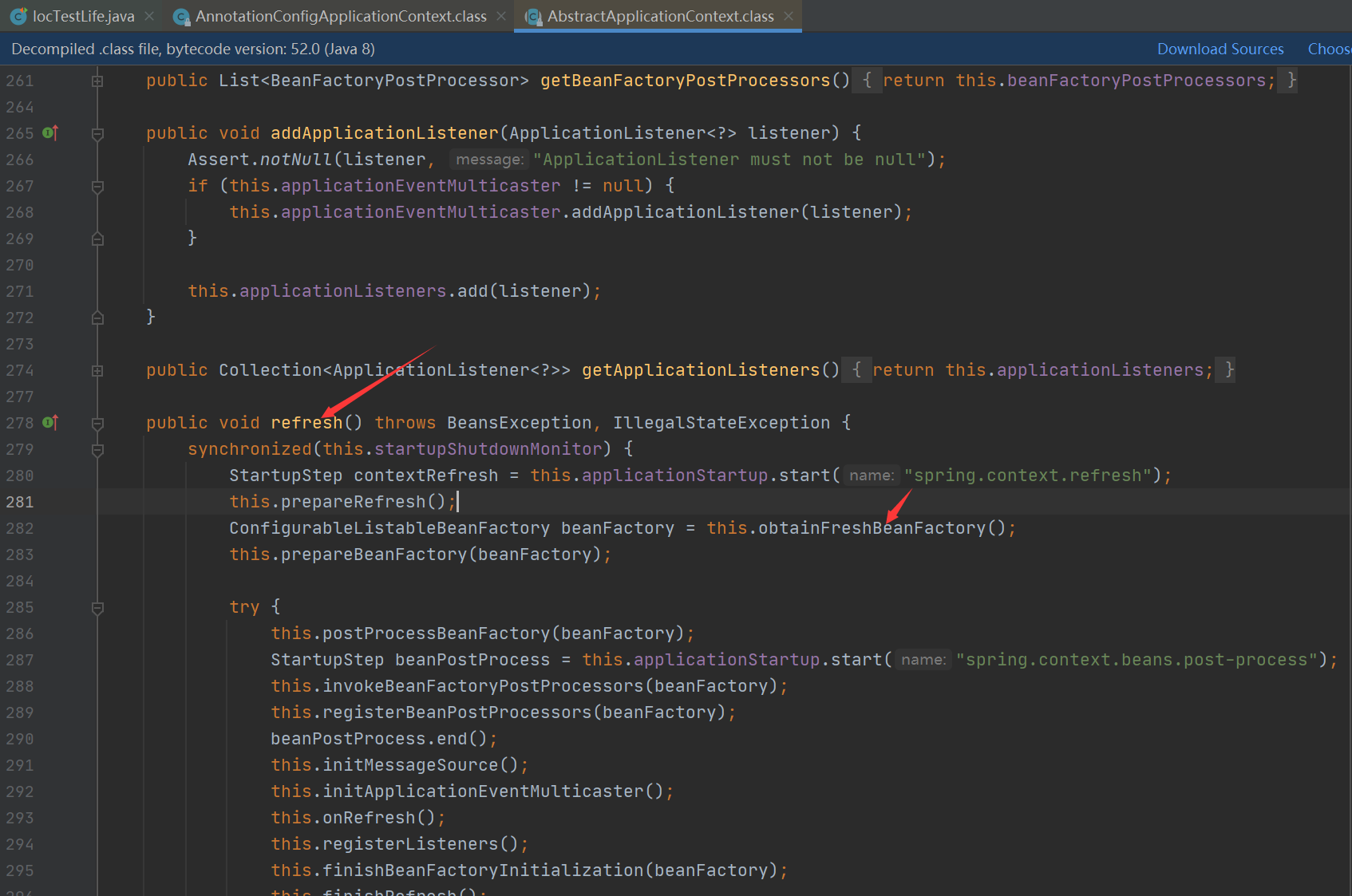Click the "name:" hint on line 287
The height and width of the screenshot is (896, 1352).
[x=923, y=660]
